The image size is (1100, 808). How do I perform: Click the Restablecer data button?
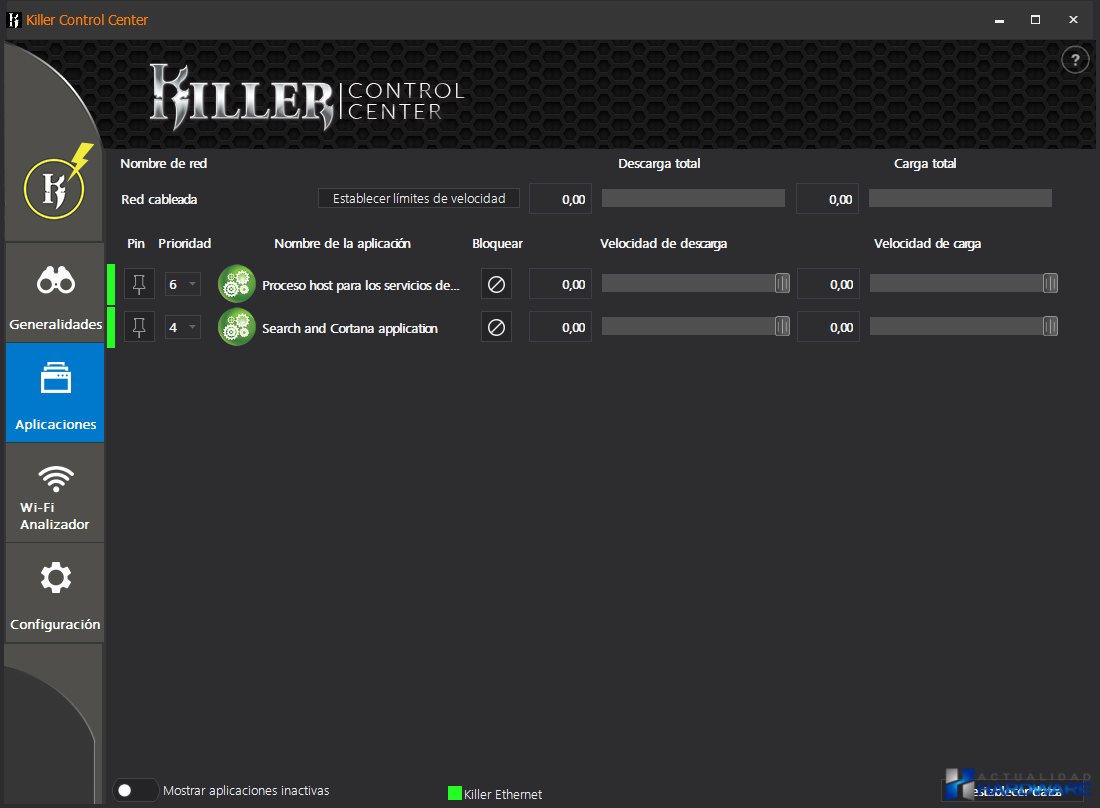[x=1012, y=791]
